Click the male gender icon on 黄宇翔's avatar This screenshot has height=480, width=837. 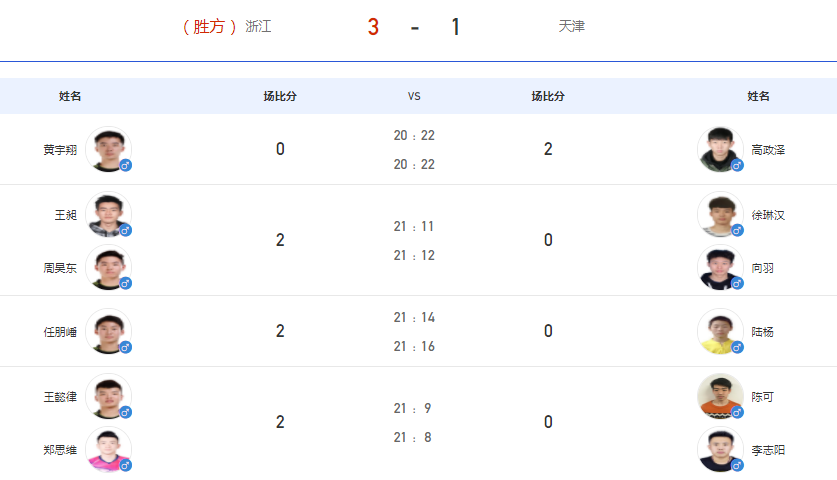(x=125, y=165)
